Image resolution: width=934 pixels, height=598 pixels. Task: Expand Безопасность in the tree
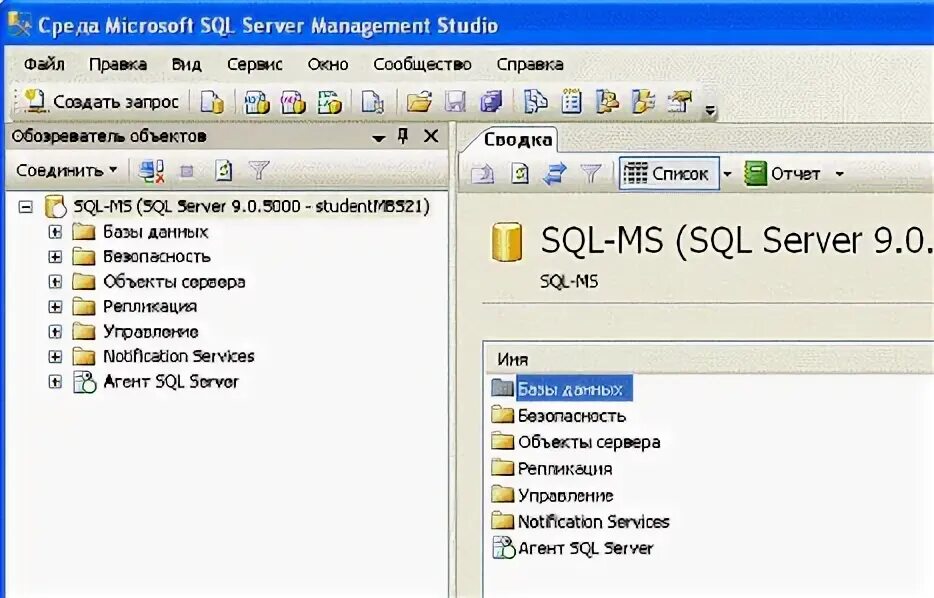[x=55, y=257]
